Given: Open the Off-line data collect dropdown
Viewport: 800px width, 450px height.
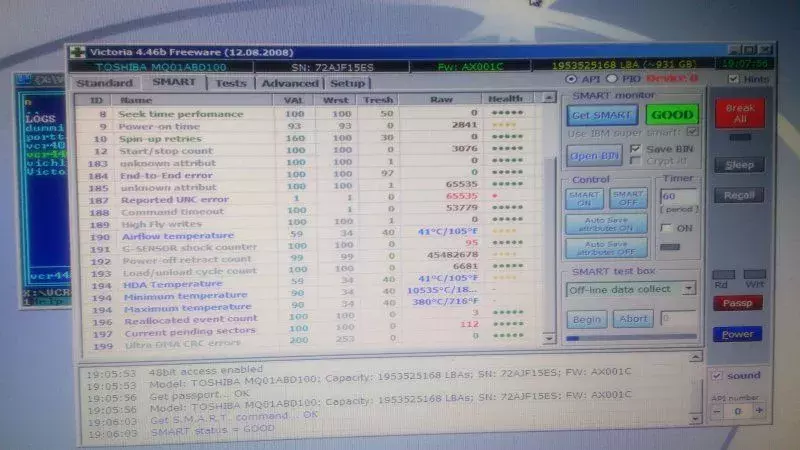Looking at the screenshot, I should (x=689, y=289).
